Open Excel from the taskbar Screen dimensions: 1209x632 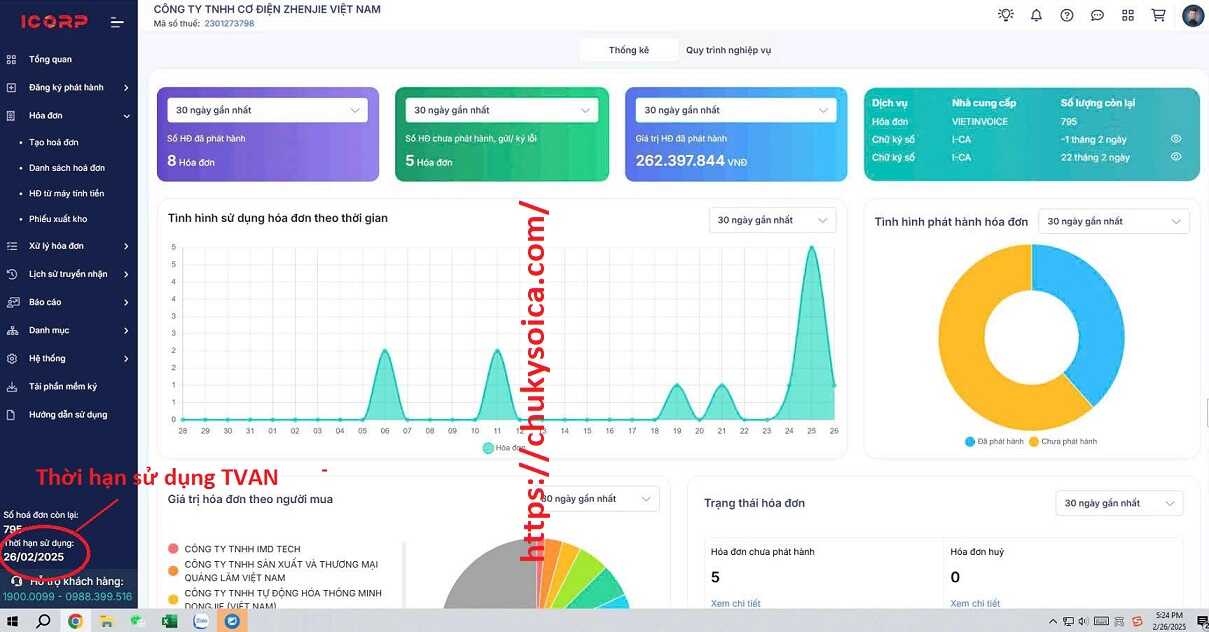169,621
